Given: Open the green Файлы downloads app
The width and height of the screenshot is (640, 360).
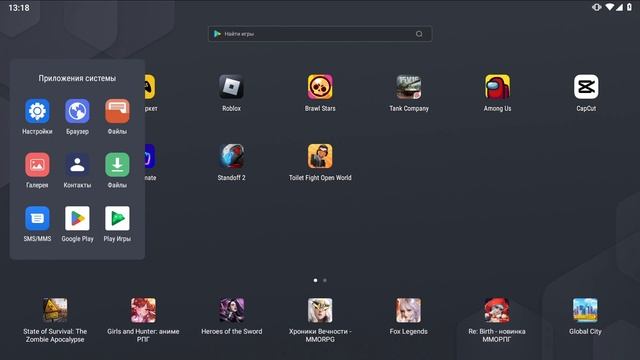Looking at the screenshot, I should 117,164.
